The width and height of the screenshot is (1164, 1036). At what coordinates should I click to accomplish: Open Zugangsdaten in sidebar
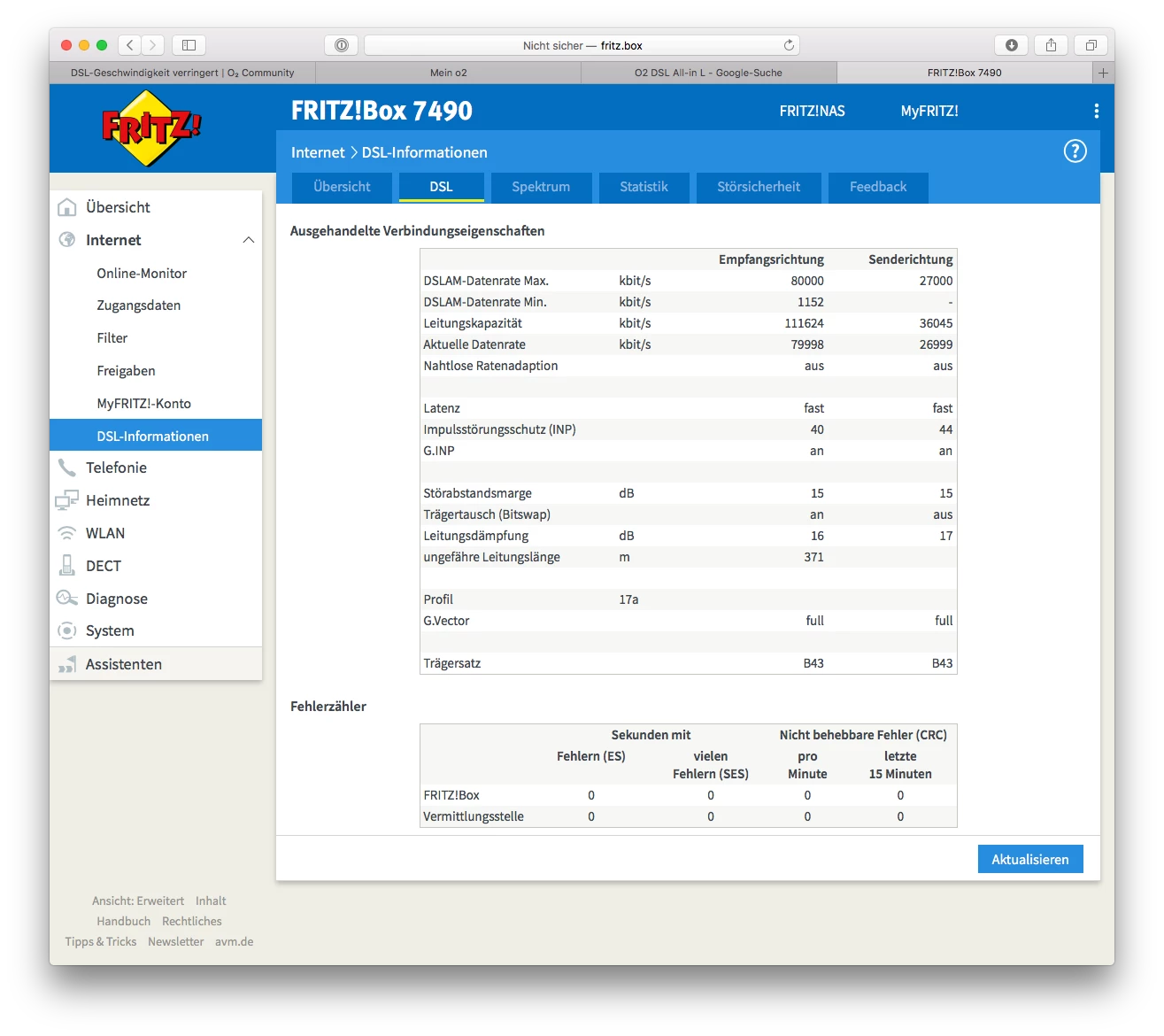tap(139, 305)
